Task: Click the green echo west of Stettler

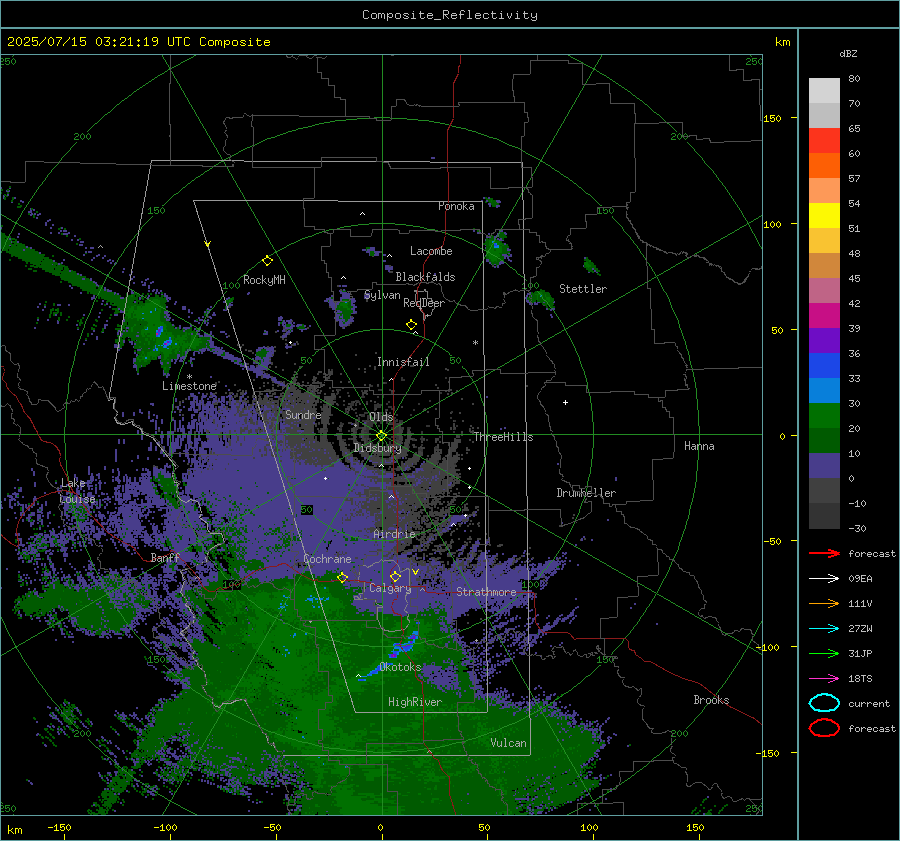Action: 540,299
